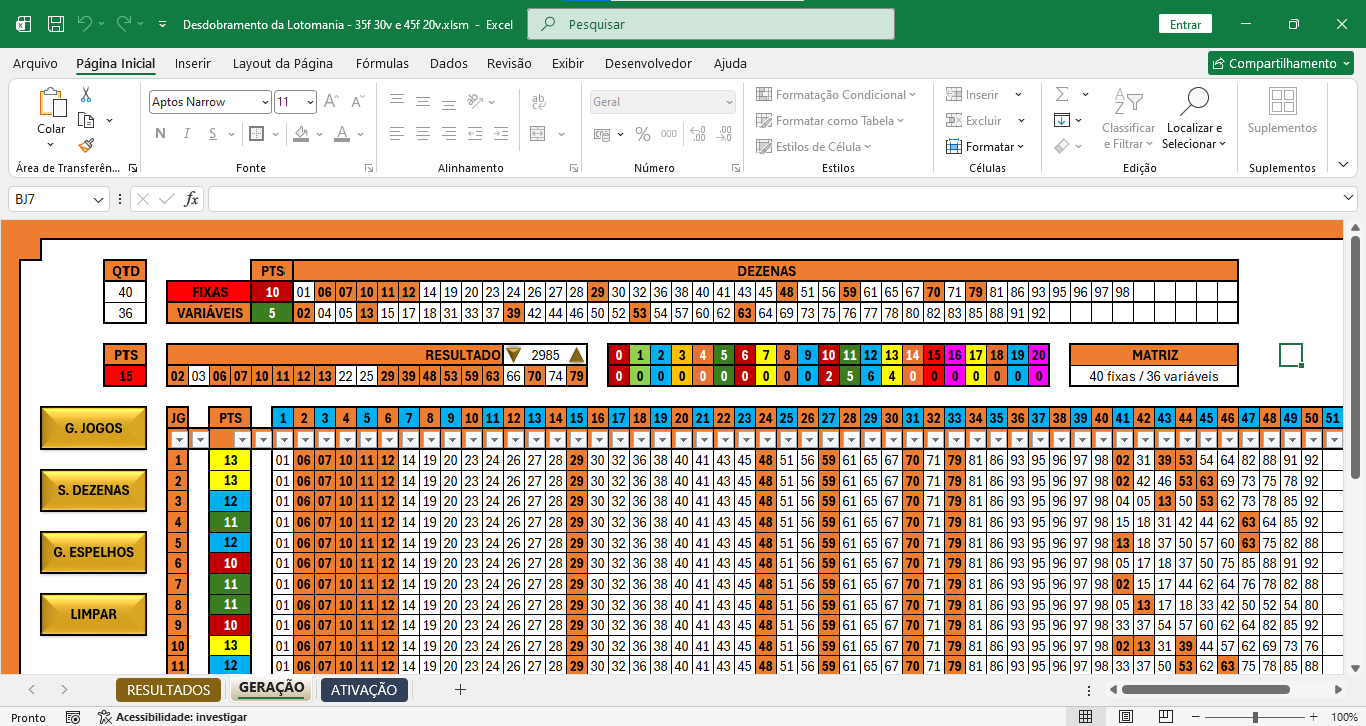Click the Cut scissors icon
This screenshot has height=726, width=1366.
(x=86, y=95)
